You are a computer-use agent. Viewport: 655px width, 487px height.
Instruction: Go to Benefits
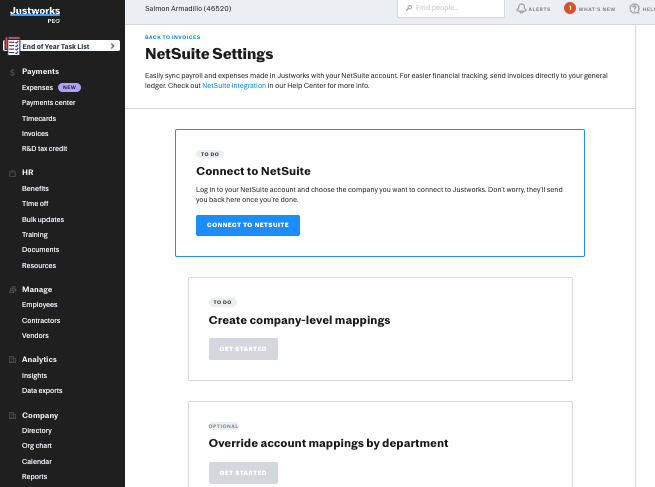[35, 189]
